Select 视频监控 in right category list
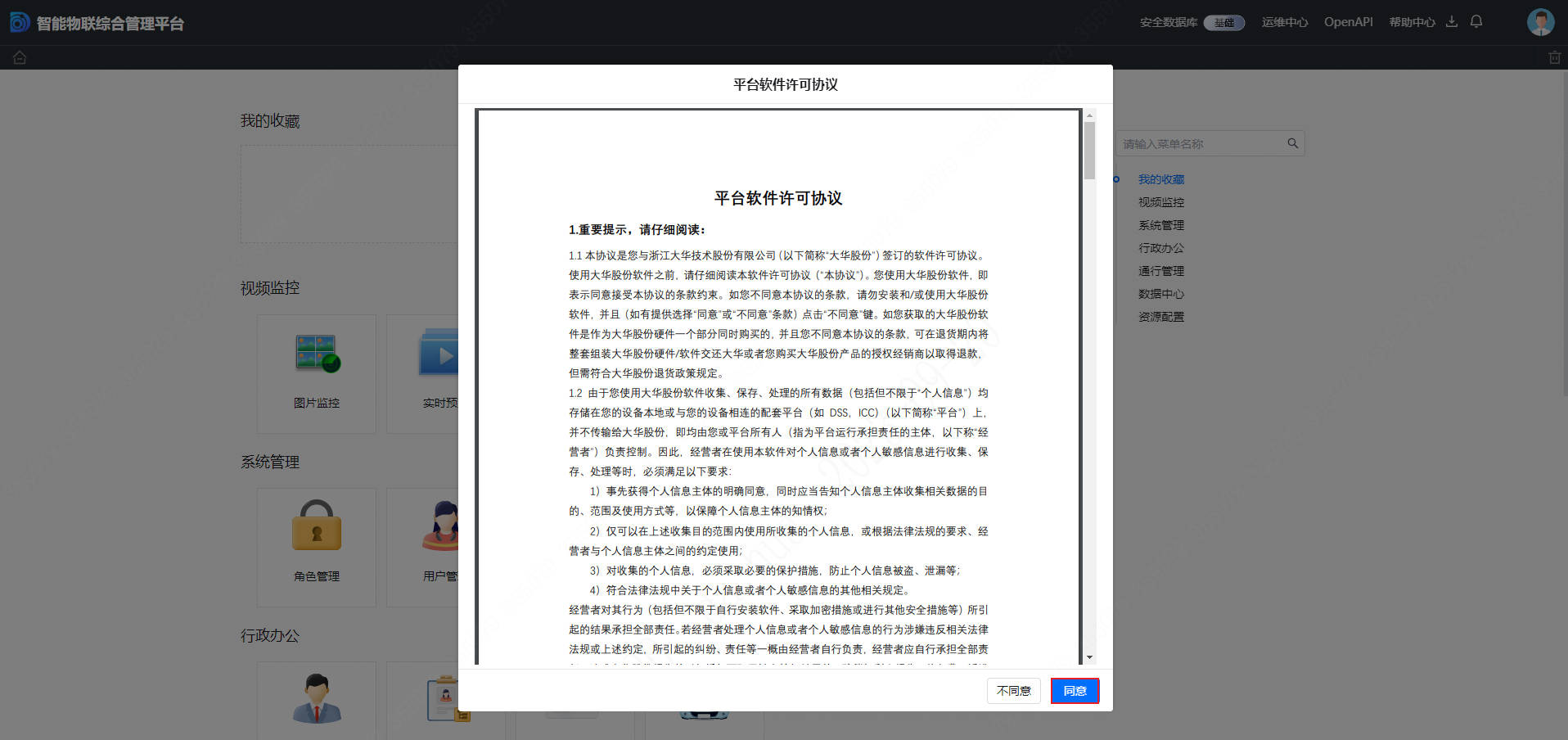The height and width of the screenshot is (740, 1568). [1160, 202]
